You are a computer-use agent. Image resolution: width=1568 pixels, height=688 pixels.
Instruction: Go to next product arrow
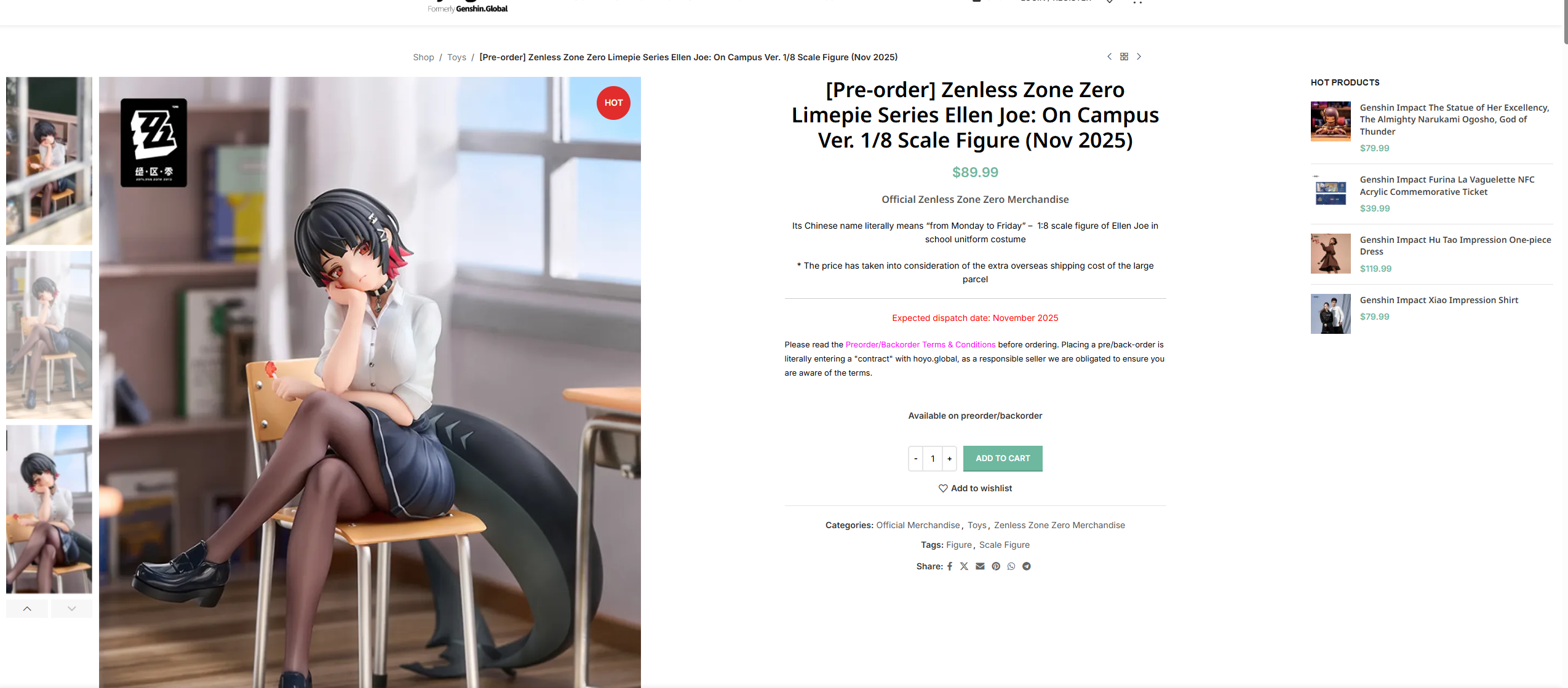point(1139,57)
